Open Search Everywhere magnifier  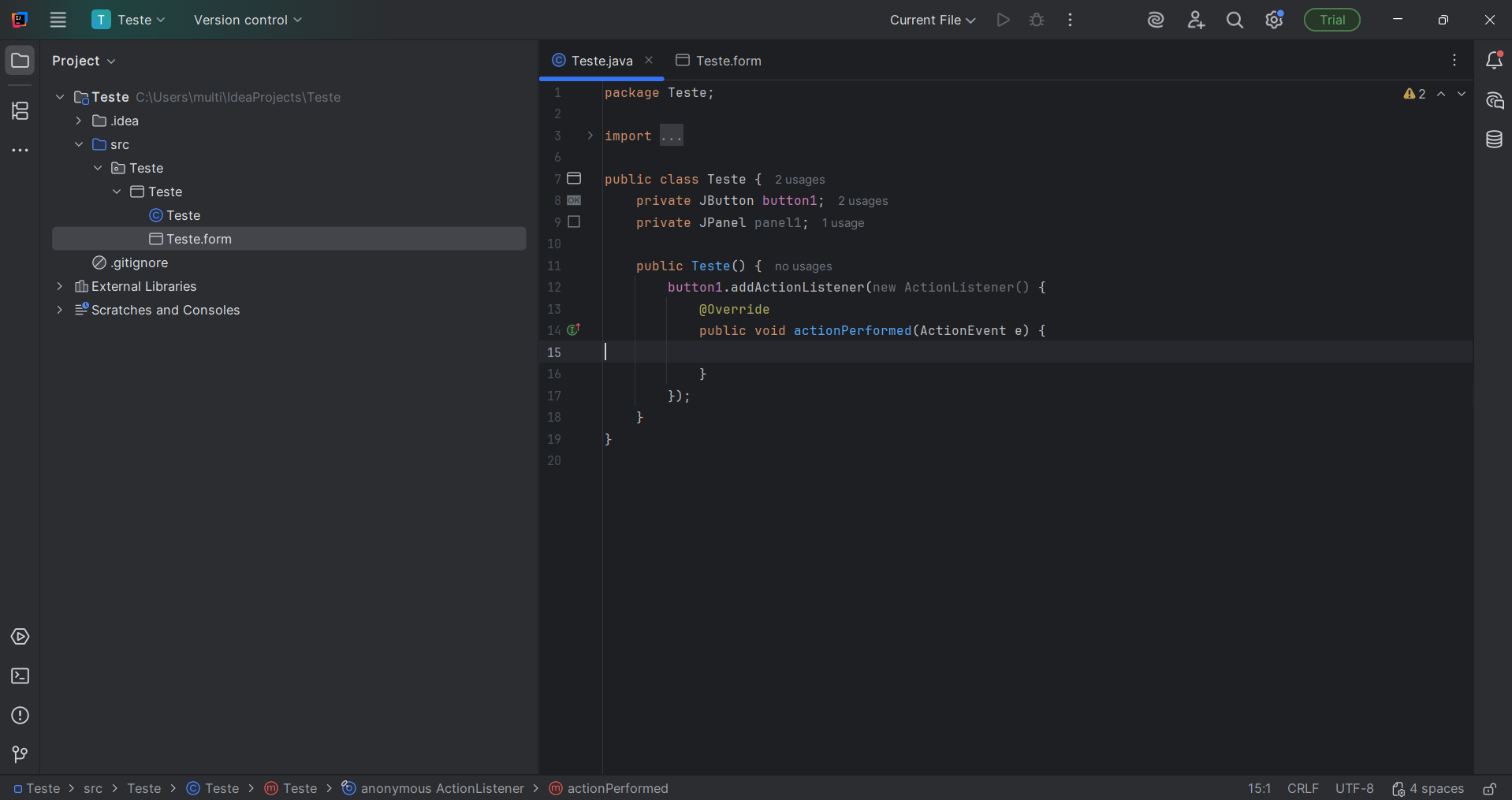[1235, 20]
